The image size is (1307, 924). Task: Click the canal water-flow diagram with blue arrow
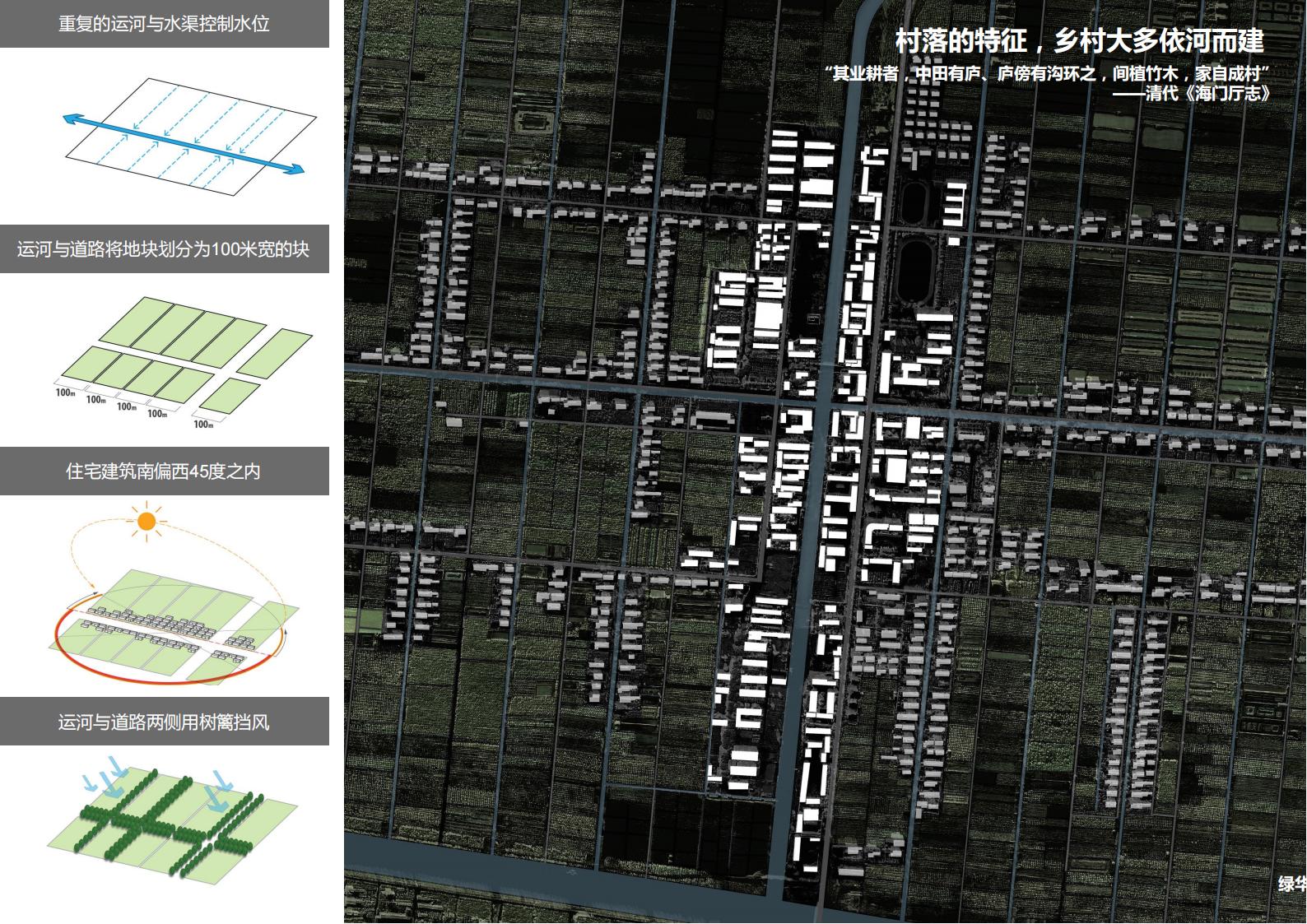point(188,136)
